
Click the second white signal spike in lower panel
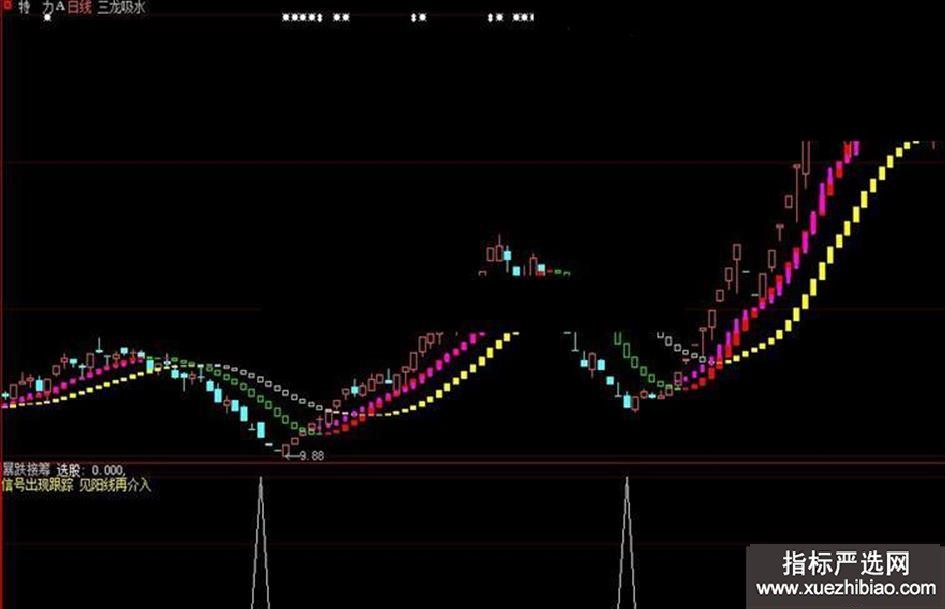(627, 543)
